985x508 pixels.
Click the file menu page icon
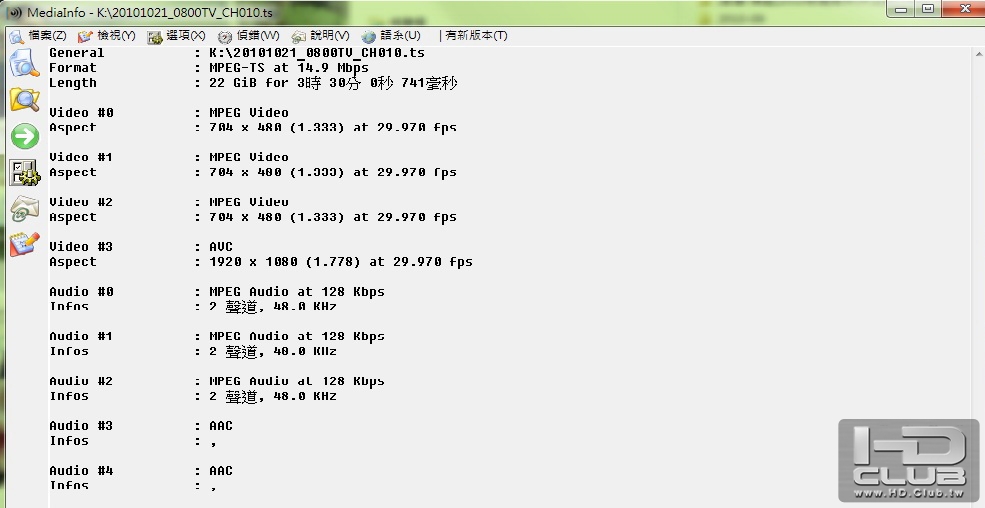(x=16, y=37)
